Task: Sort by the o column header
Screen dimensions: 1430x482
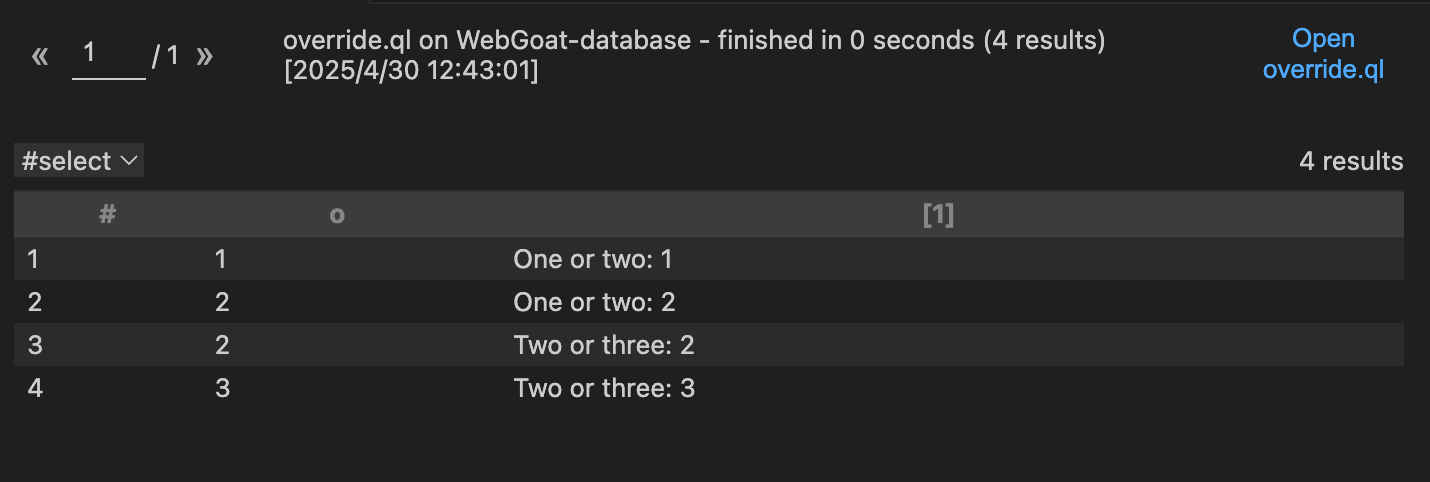Action: [337, 214]
